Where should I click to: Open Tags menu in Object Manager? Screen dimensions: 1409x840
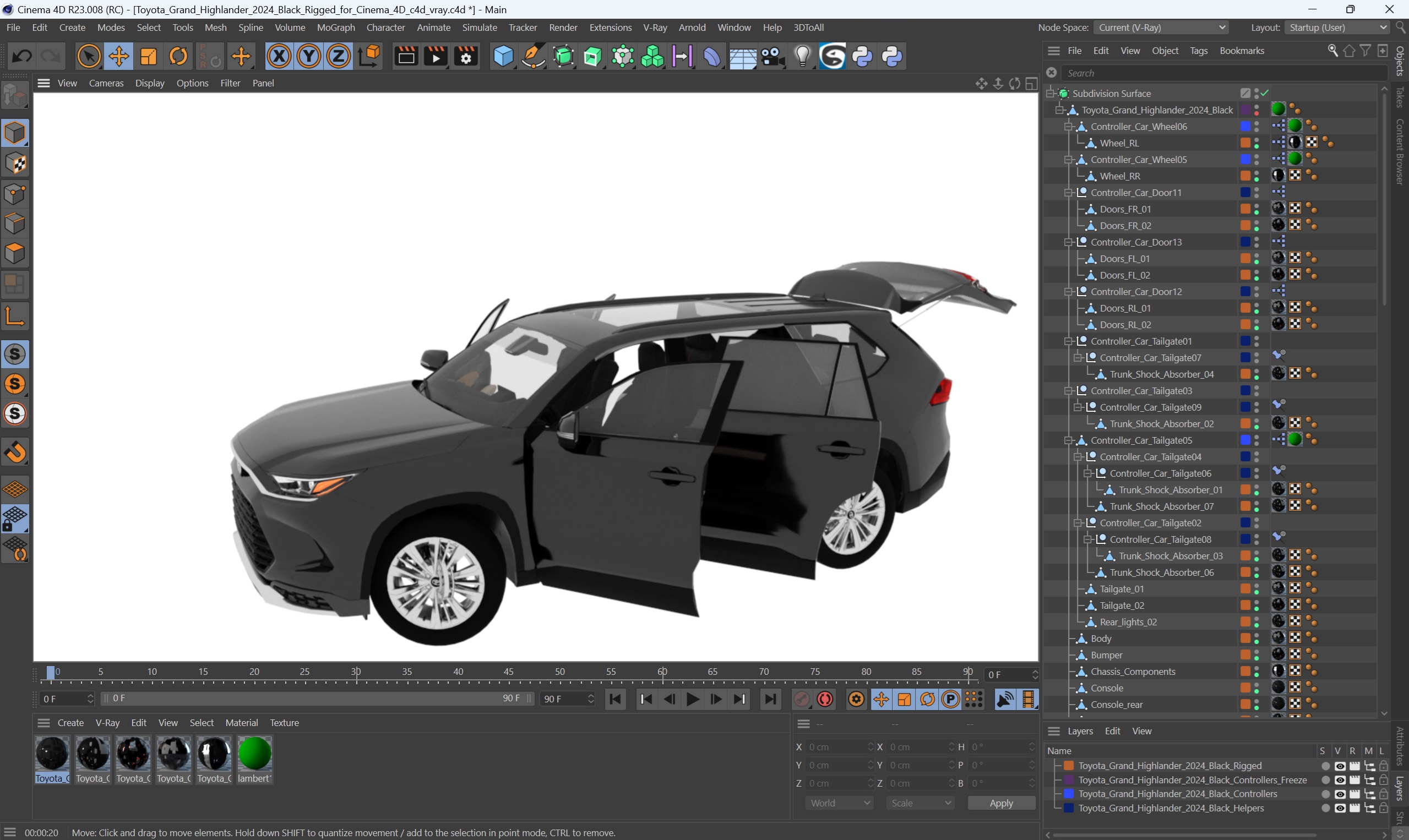coord(1199,51)
